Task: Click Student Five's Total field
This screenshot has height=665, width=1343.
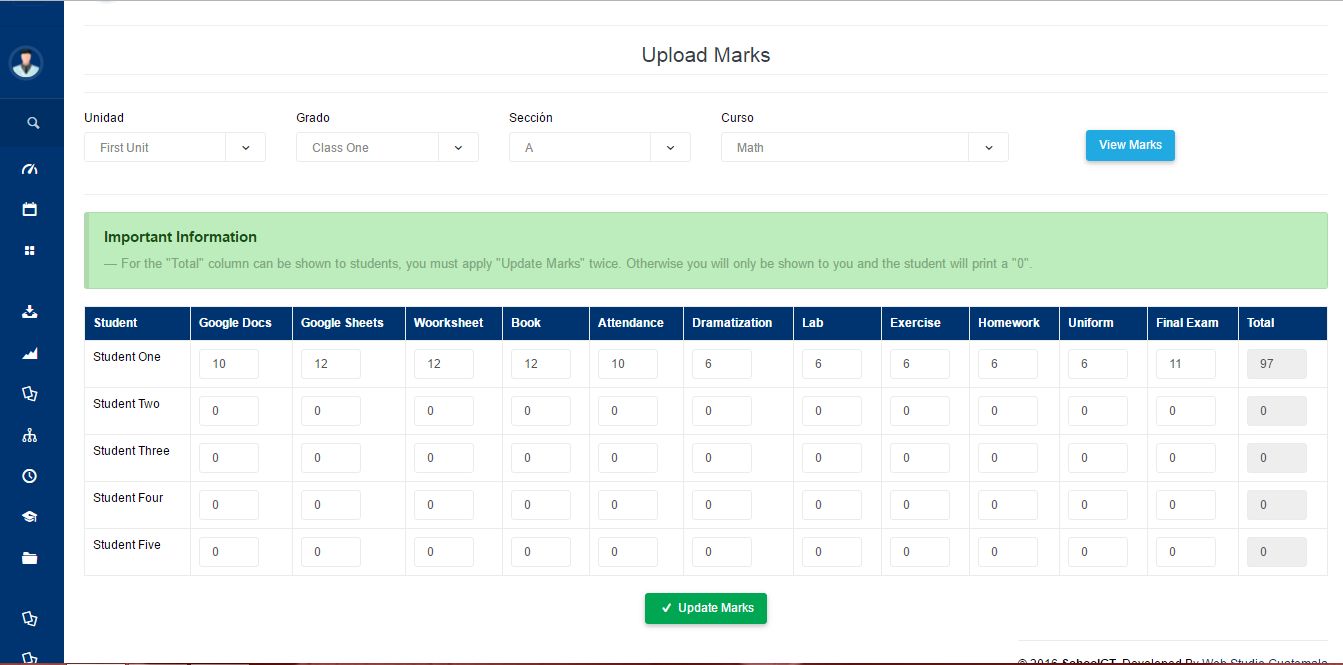Action: [1277, 552]
